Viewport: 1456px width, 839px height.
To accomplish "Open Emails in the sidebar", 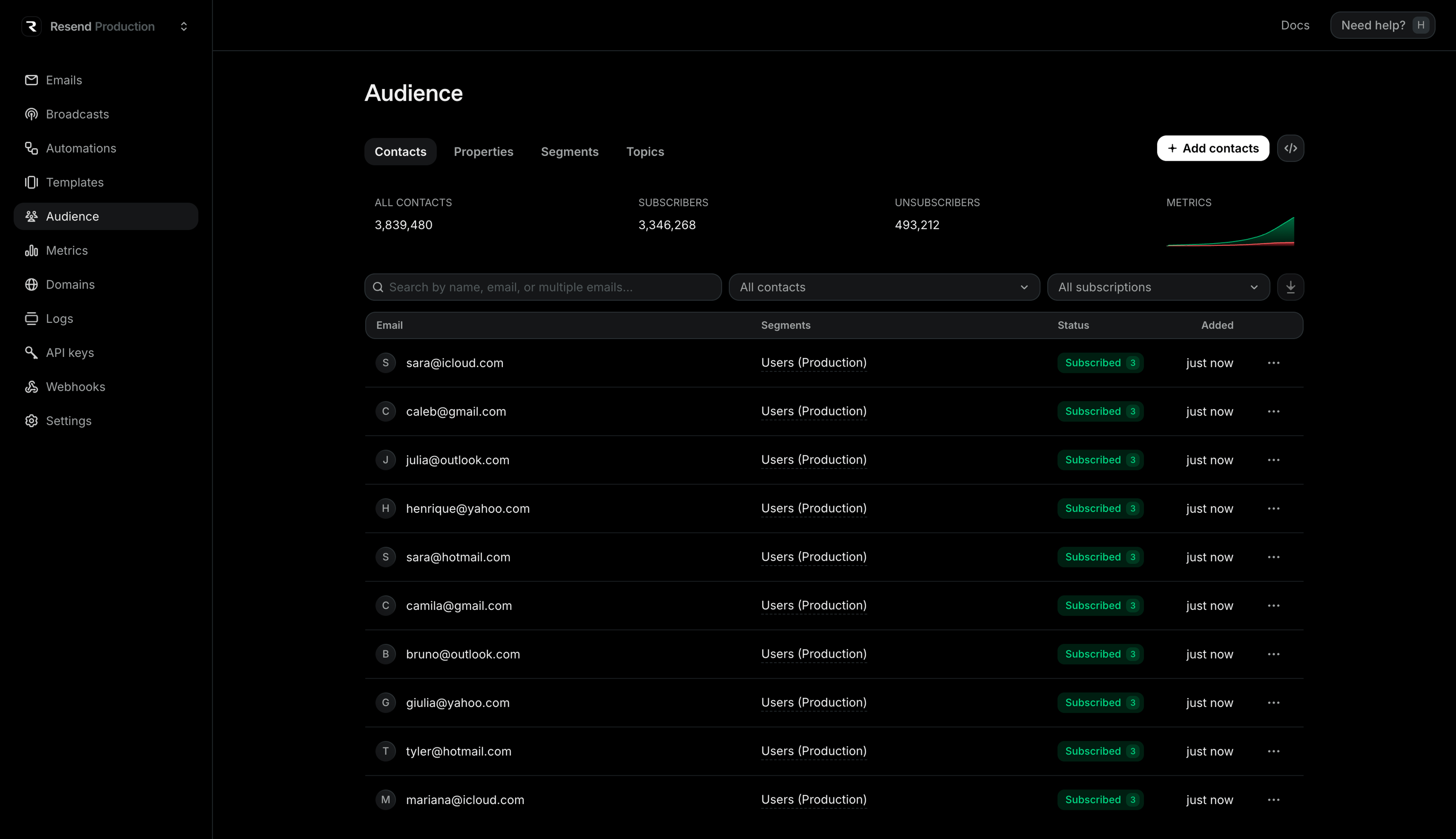I will [106, 80].
